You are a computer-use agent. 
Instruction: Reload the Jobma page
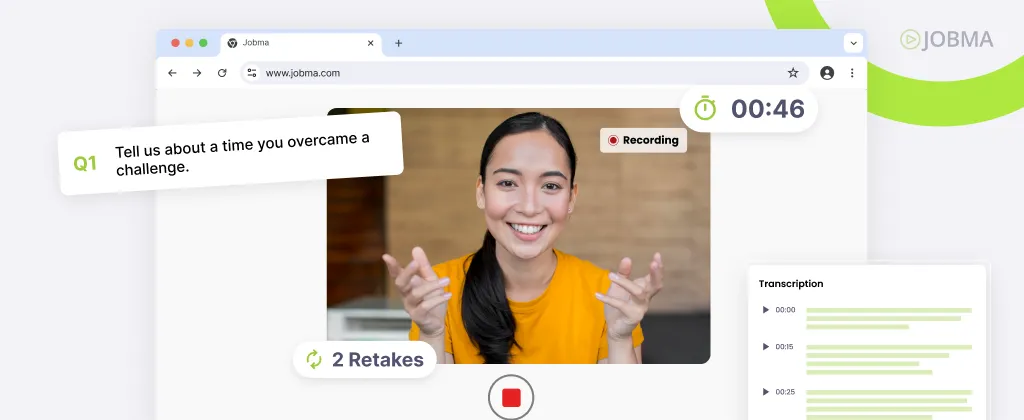pyautogui.click(x=222, y=73)
